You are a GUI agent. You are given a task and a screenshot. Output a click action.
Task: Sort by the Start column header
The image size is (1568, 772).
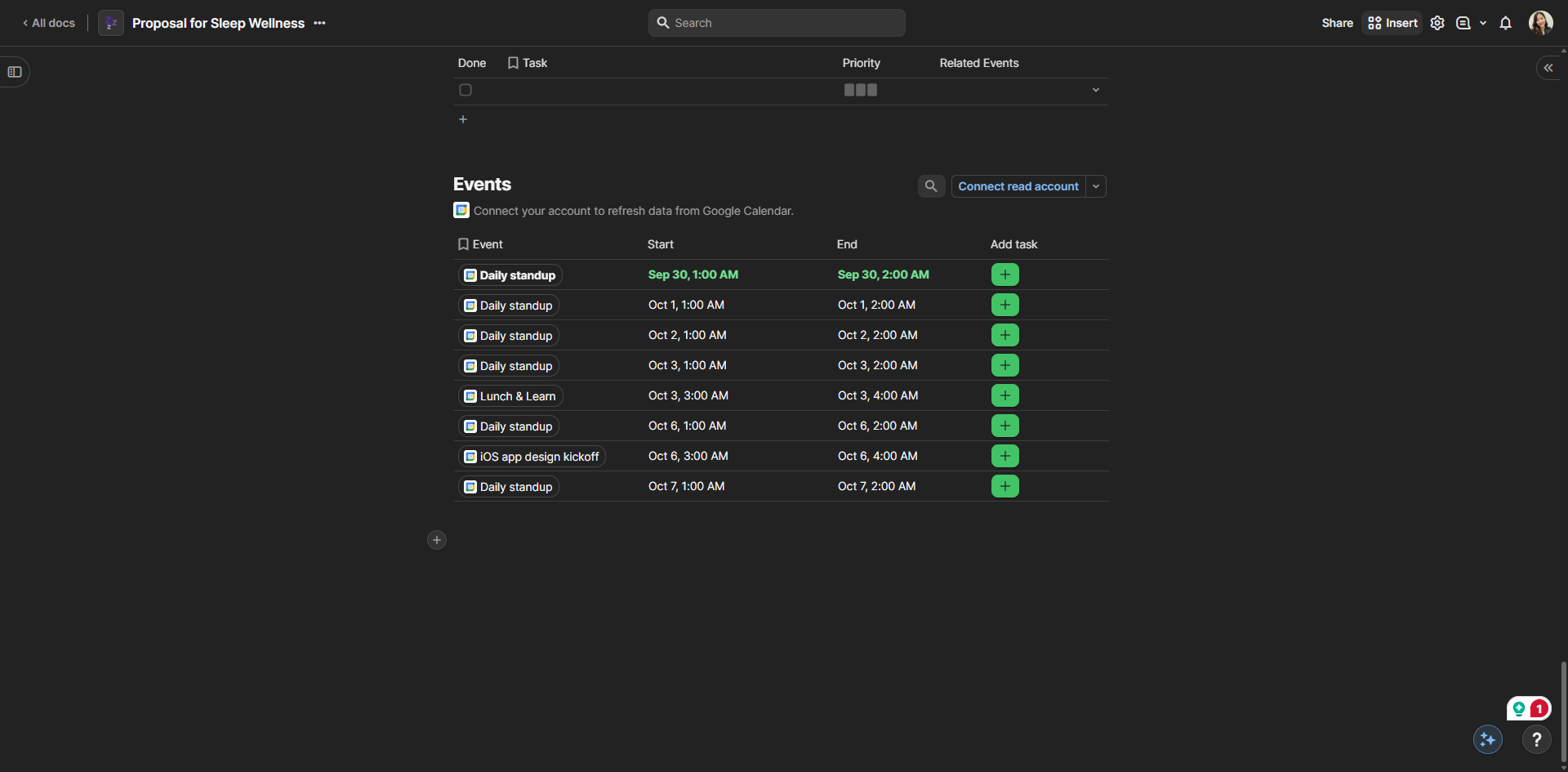pos(661,244)
